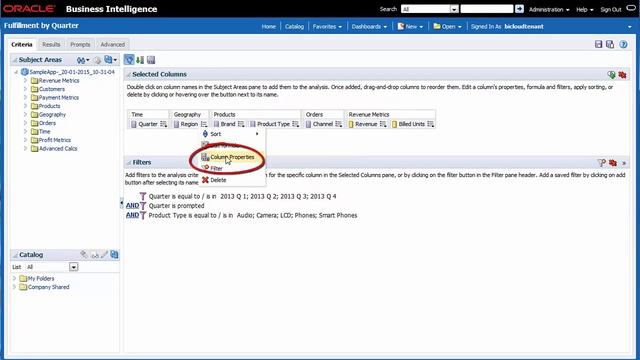Click the gray save icon beside sort icon

(x=151, y=60)
